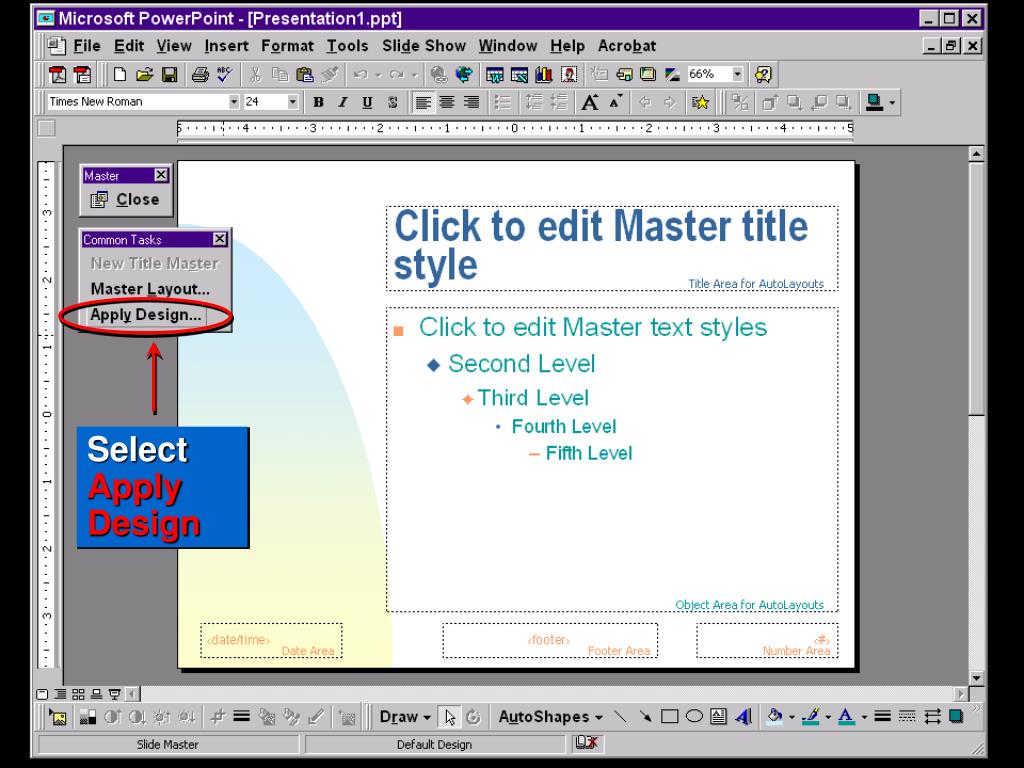This screenshot has height=768, width=1024.
Task: Open the Acrobat menu
Action: pos(627,46)
